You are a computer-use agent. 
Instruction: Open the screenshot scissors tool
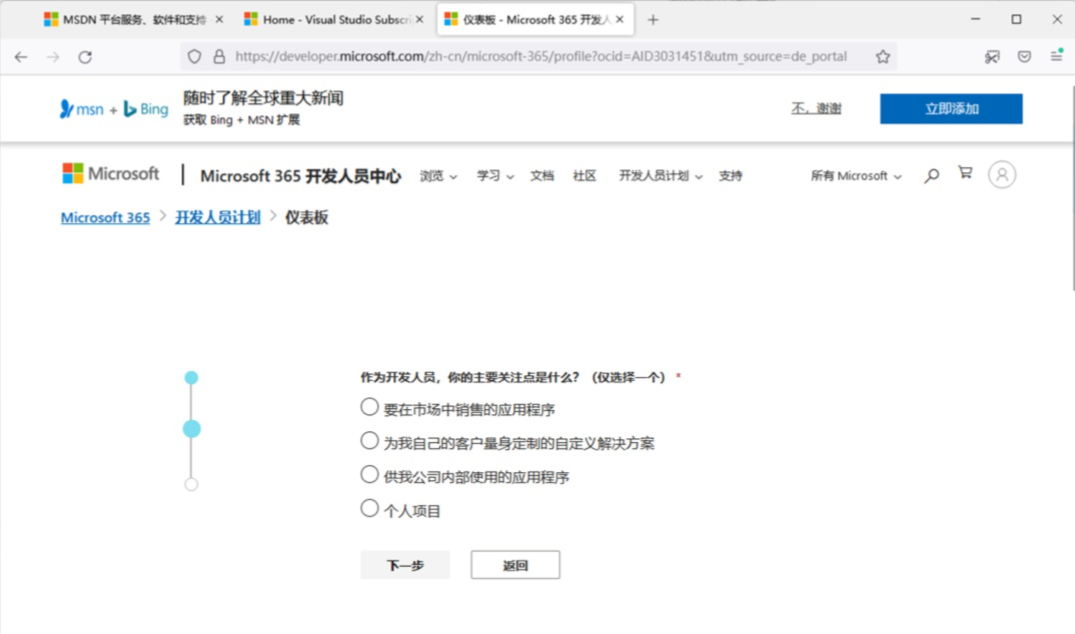992,57
